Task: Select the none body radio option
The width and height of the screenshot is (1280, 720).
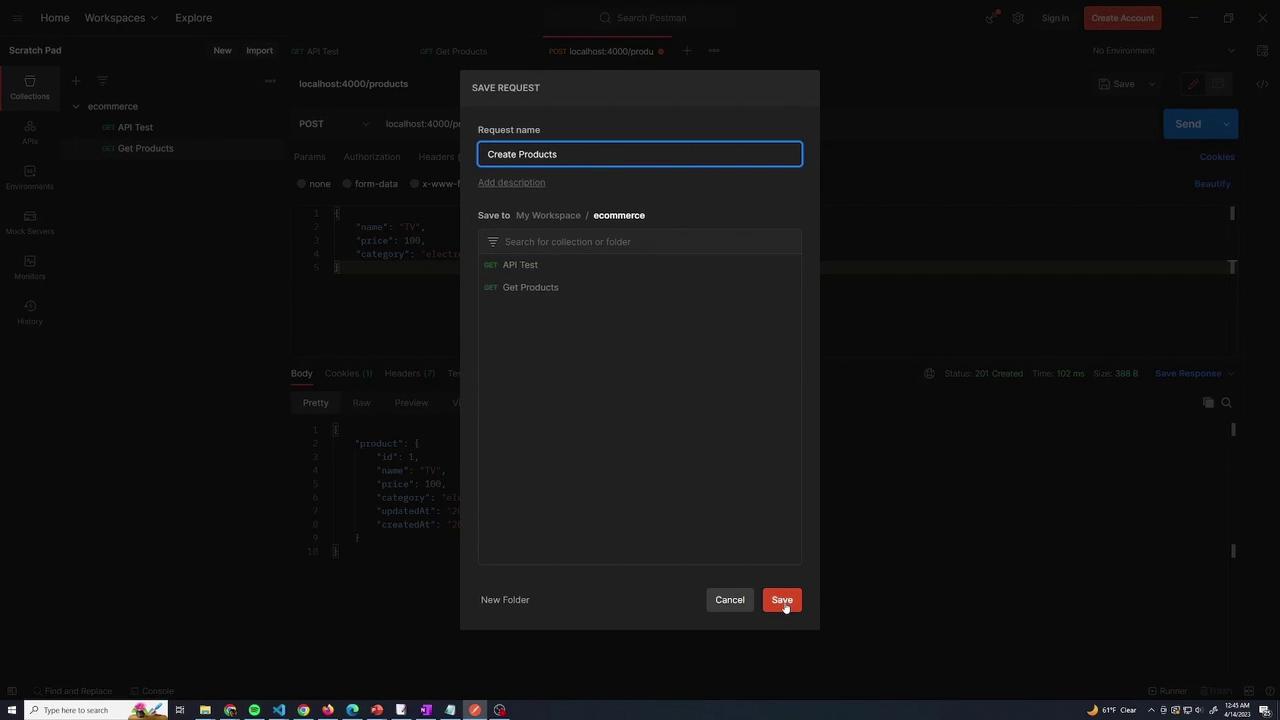Action: pyautogui.click(x=314, y=184)
